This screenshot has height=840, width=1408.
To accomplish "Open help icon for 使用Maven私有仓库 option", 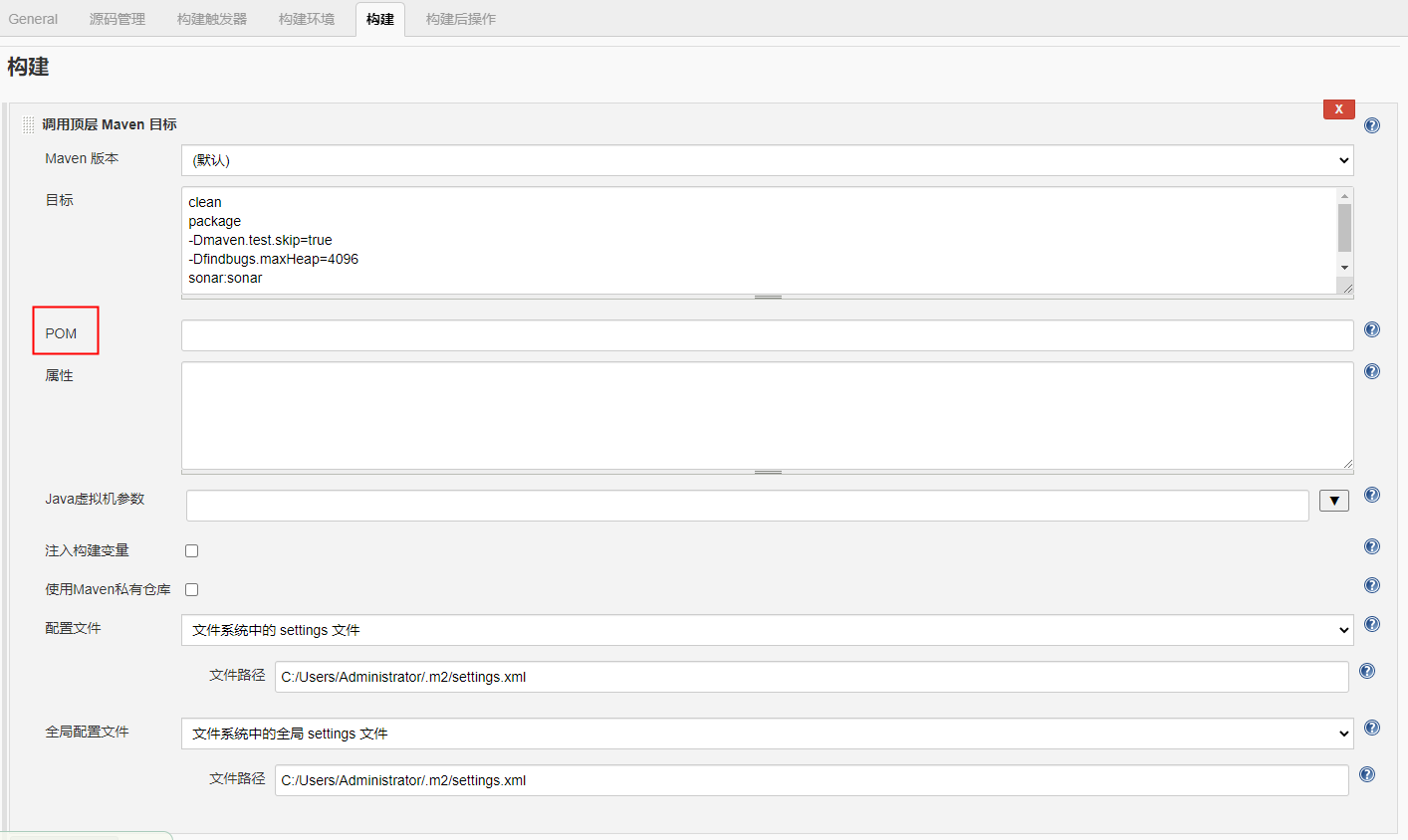I will 1371,585.
